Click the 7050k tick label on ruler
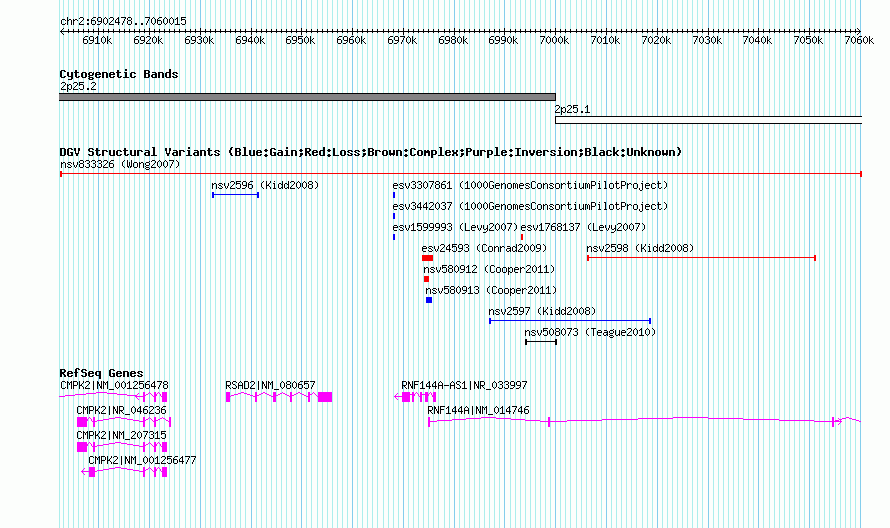The height and width of the screenshot is (528, 890). click(808, 40)
